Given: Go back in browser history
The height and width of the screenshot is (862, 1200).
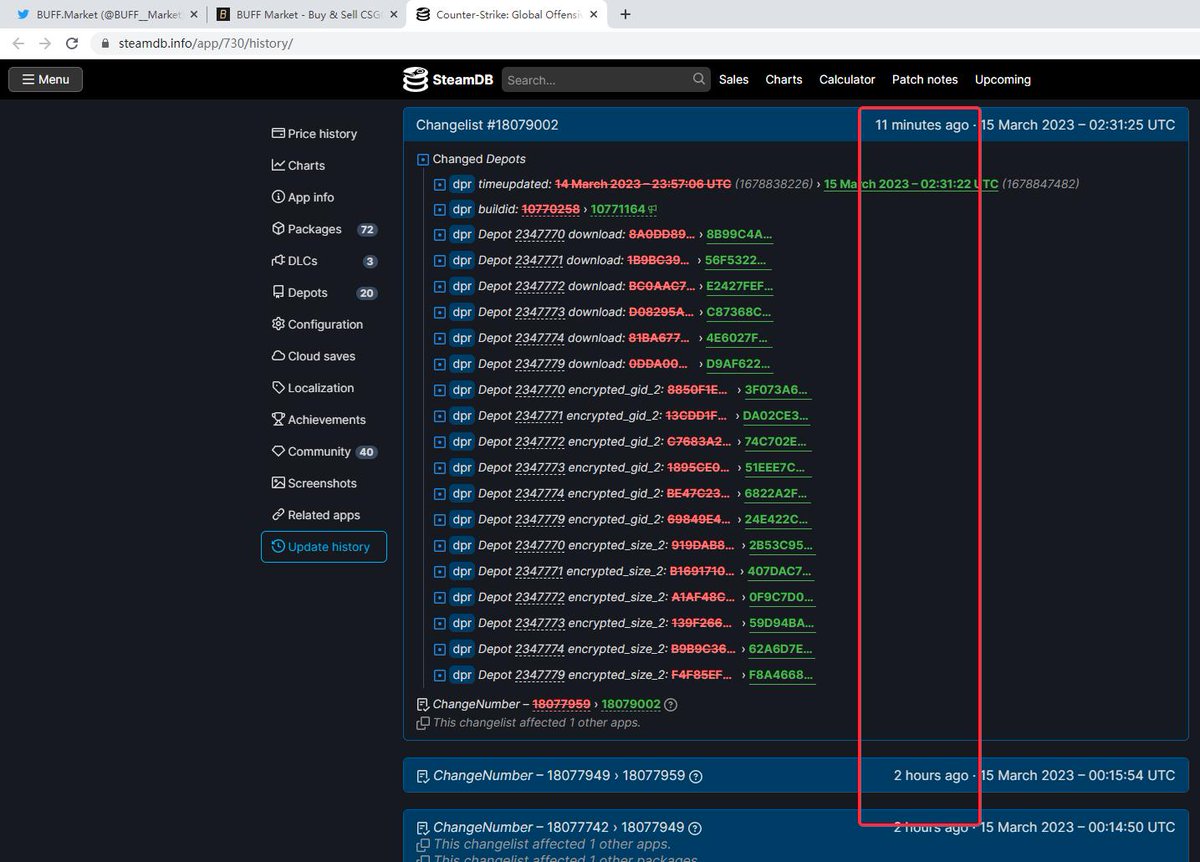Looking at the screenshot, I should pos(18,44).
